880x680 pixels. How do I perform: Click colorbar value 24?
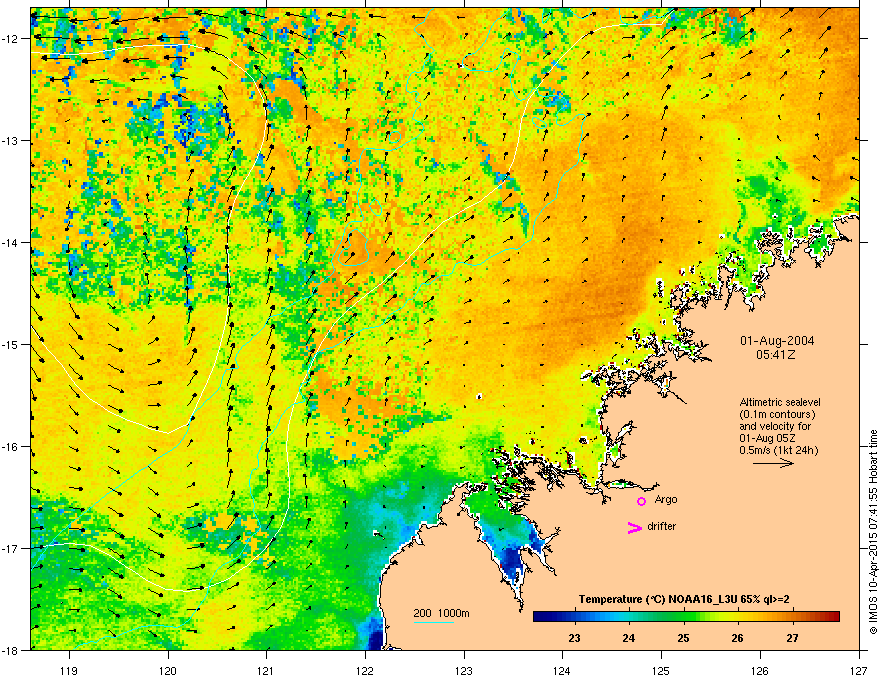tap(629, 638)
